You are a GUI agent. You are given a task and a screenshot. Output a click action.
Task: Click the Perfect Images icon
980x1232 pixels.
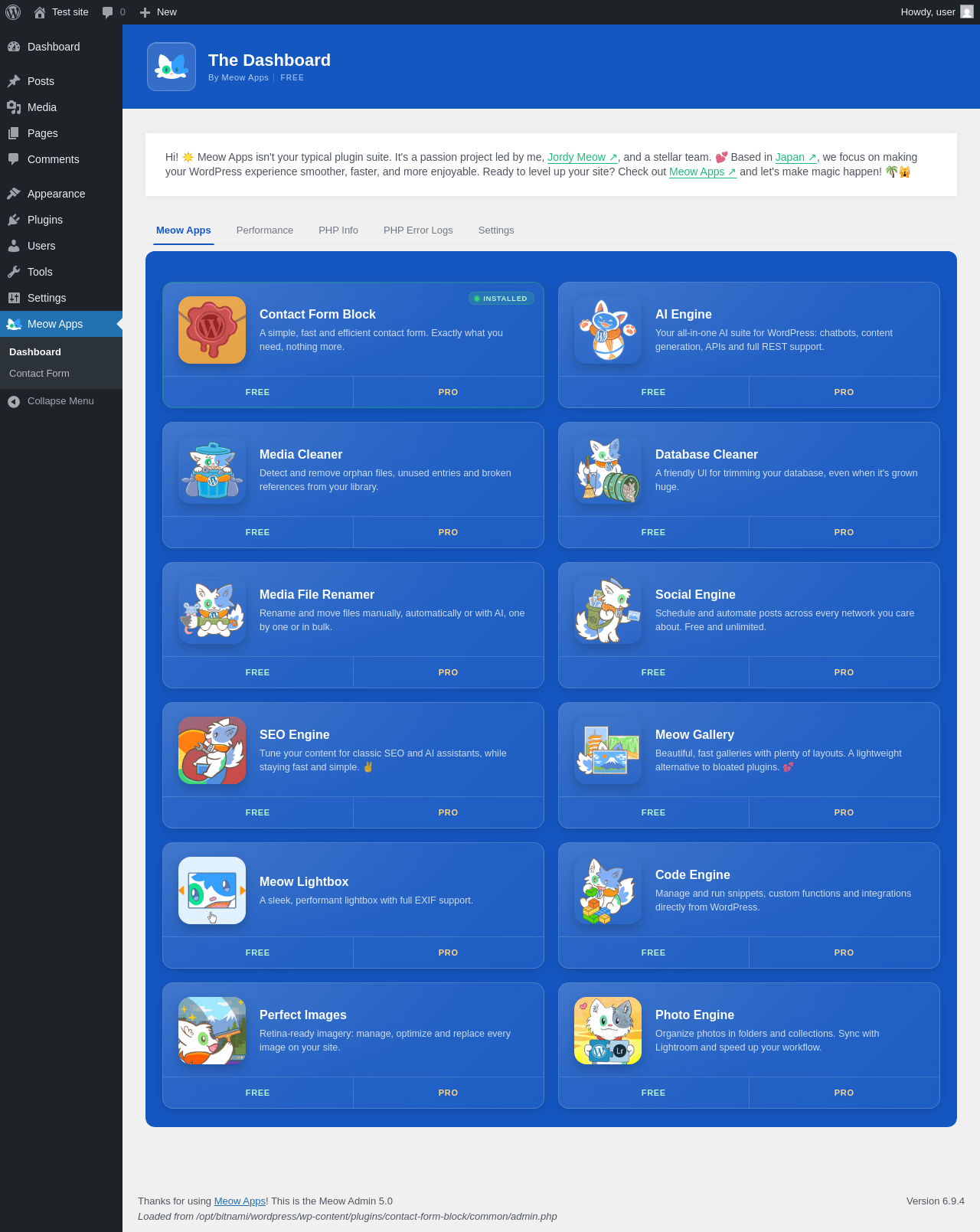212,1031
